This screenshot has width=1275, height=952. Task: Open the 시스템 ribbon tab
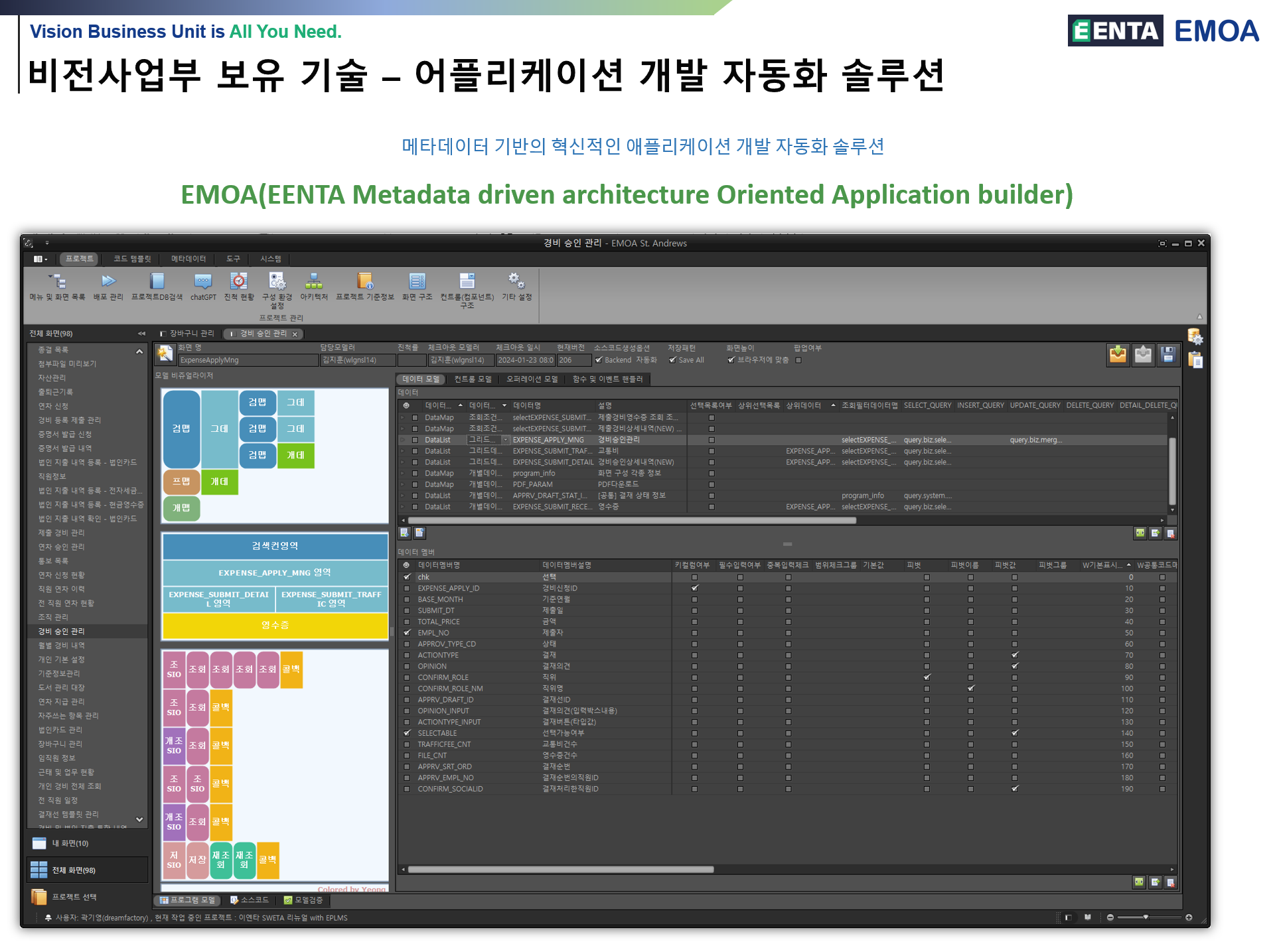point(270,259)
